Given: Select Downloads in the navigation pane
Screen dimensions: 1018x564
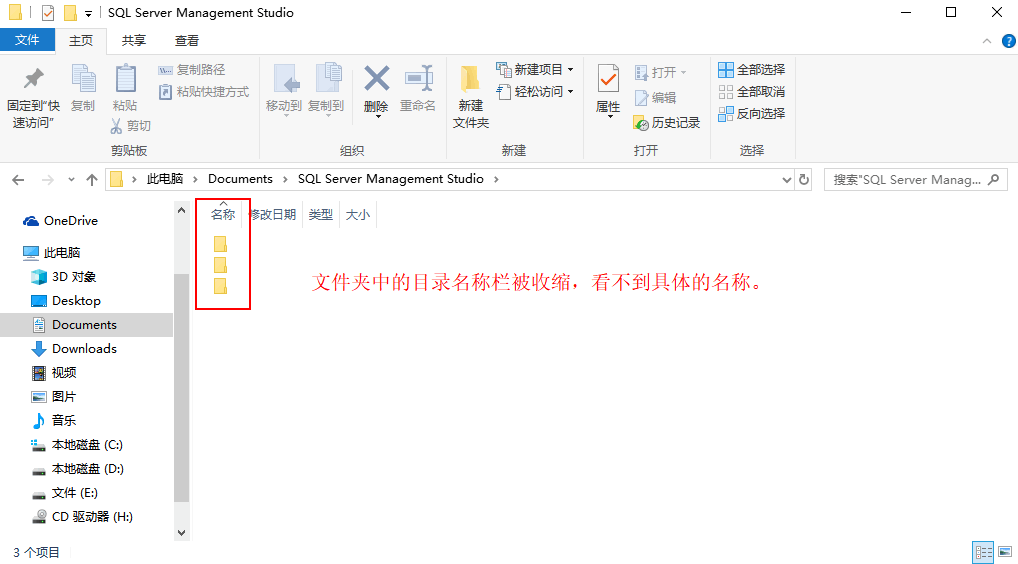Looking at the screenshot, I should (75, 349).
